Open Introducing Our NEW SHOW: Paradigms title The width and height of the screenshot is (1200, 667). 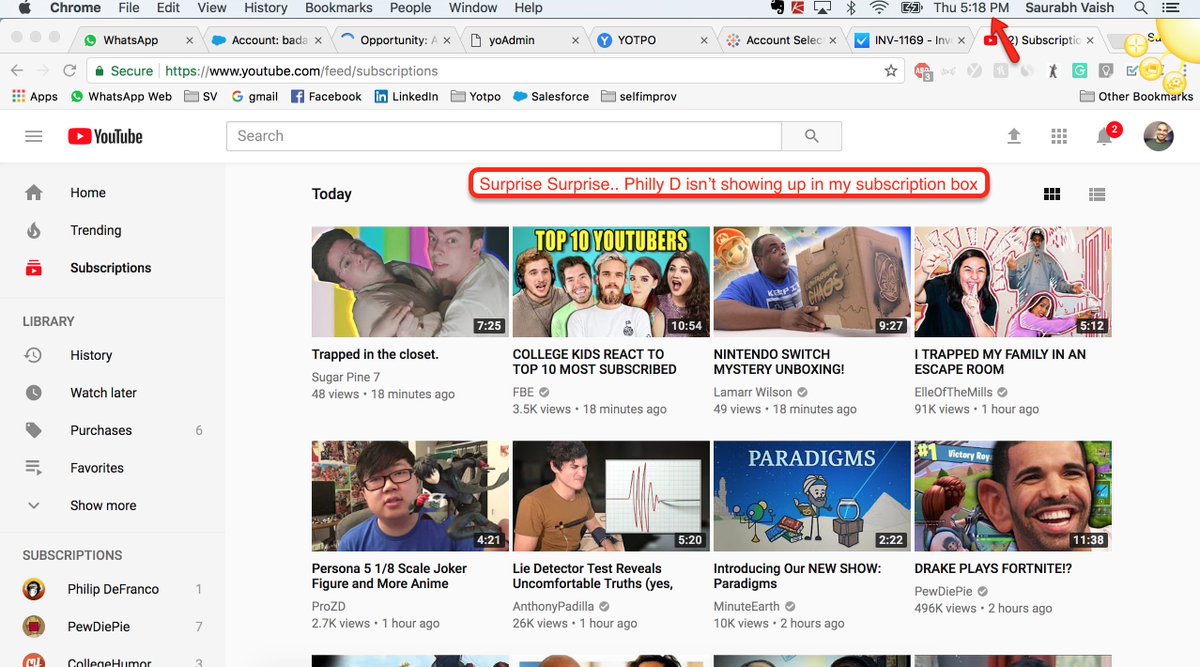tap(797, 576)
